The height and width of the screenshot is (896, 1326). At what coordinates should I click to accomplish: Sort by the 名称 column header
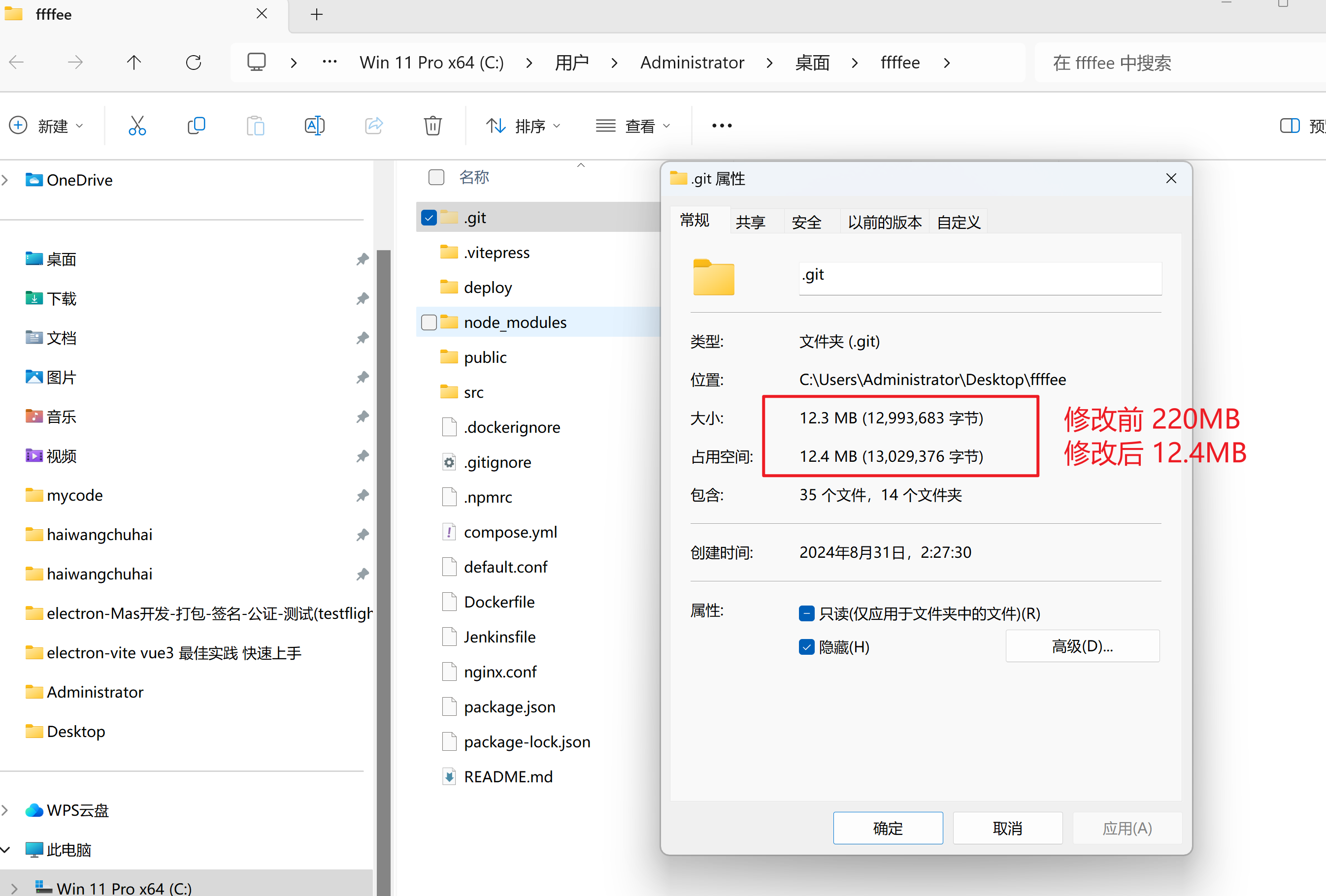pyautogui.click(x=474, y=177)
